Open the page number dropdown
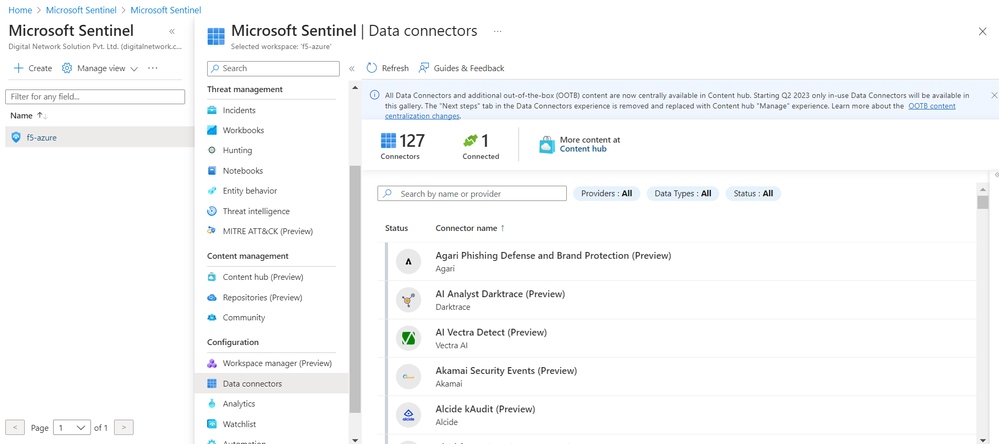The height and width of the screenshot is (444, 999). (72, 427)
